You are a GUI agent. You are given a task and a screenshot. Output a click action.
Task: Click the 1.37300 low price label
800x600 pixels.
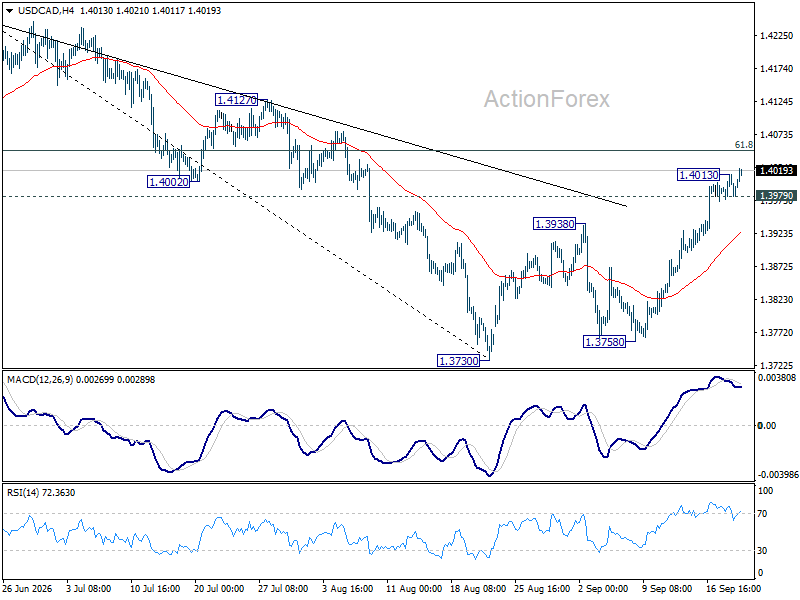coord(459,361)
